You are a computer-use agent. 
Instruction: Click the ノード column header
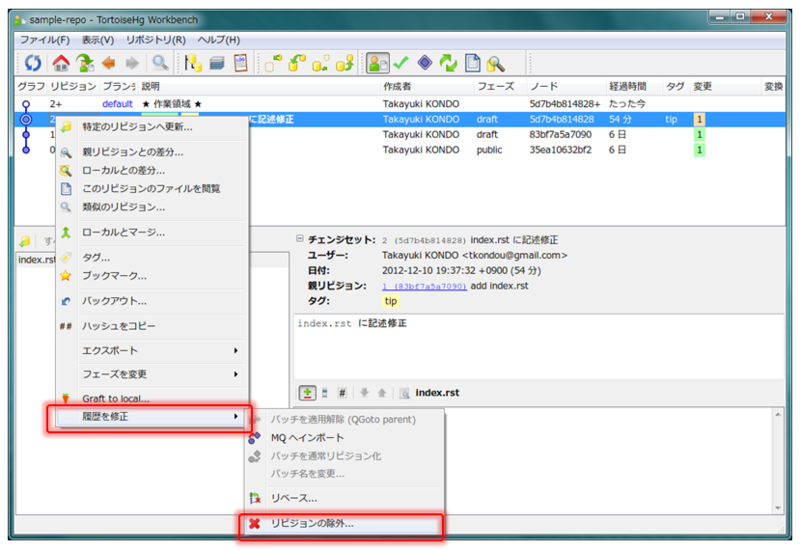pos(566,86)
